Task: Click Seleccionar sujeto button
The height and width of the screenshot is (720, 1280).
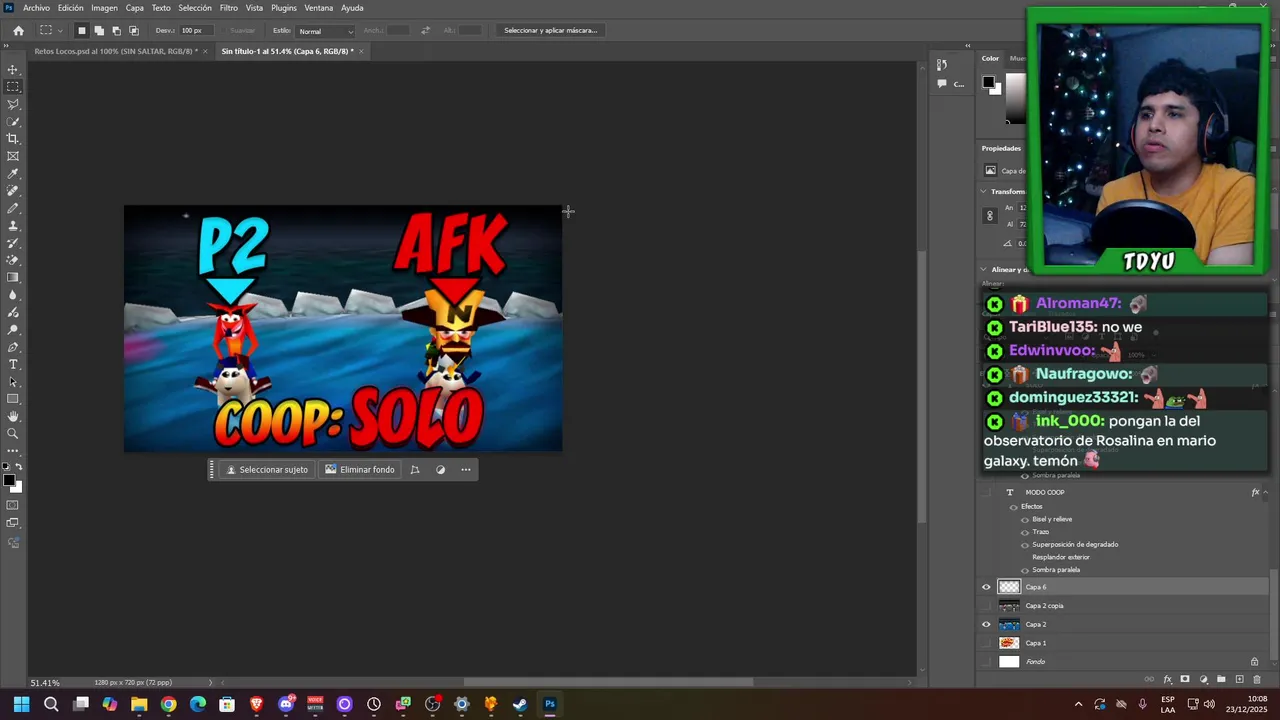Action: click(x=267, y=470)
